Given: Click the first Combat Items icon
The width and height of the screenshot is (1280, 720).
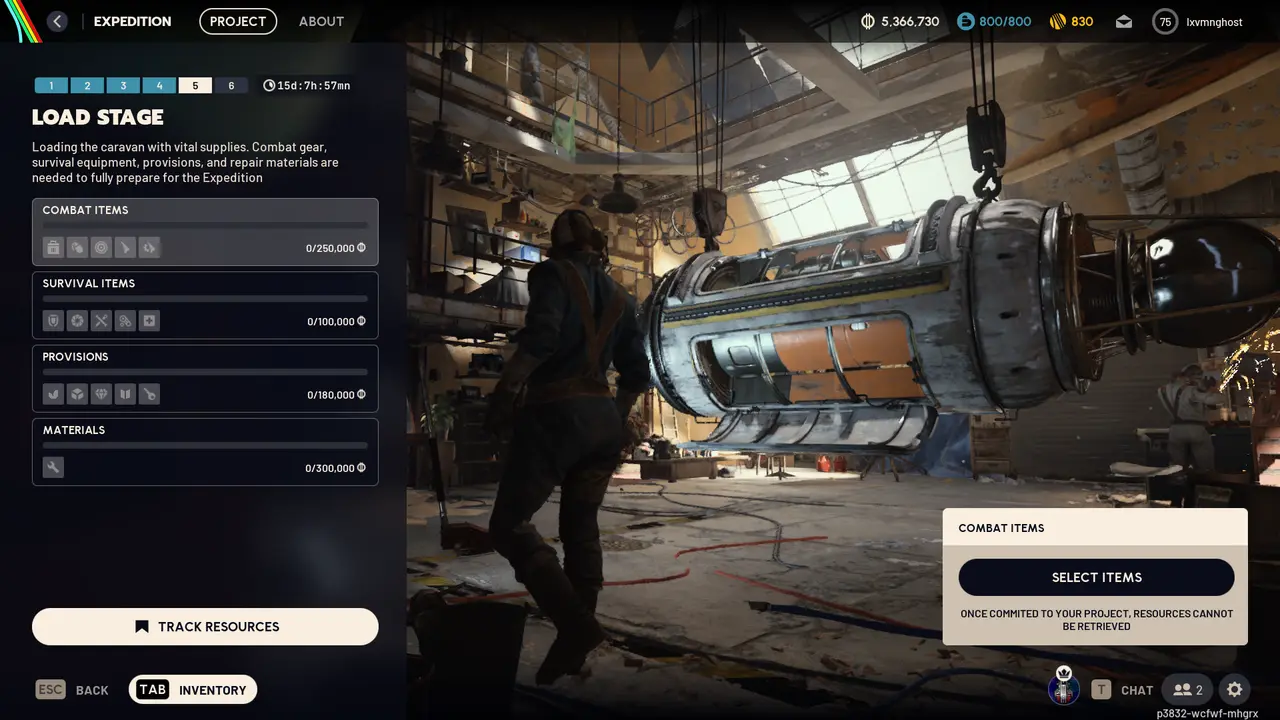Looking at the screenshot, I should [53, 247].
